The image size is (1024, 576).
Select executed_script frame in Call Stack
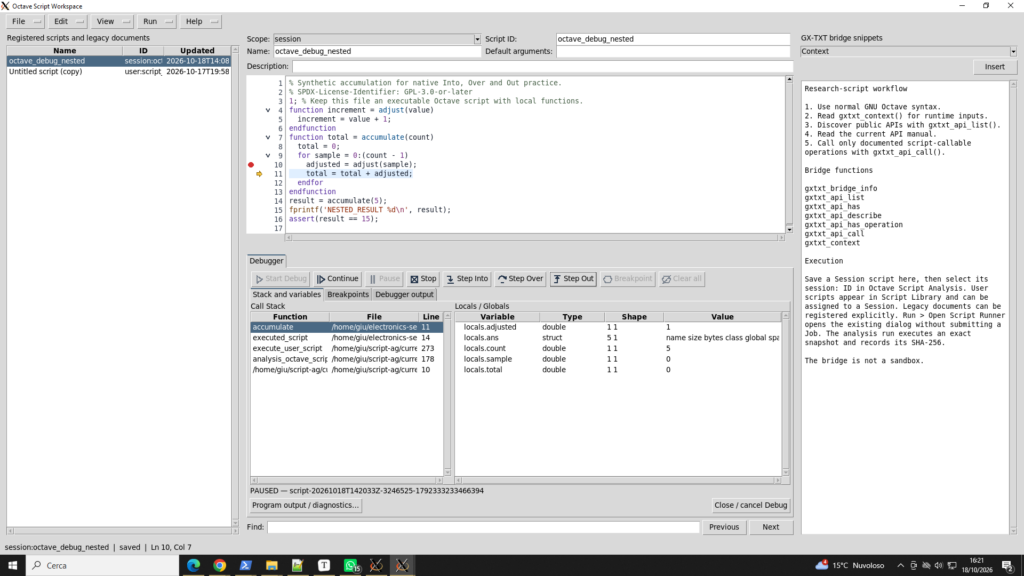[347, 338]
